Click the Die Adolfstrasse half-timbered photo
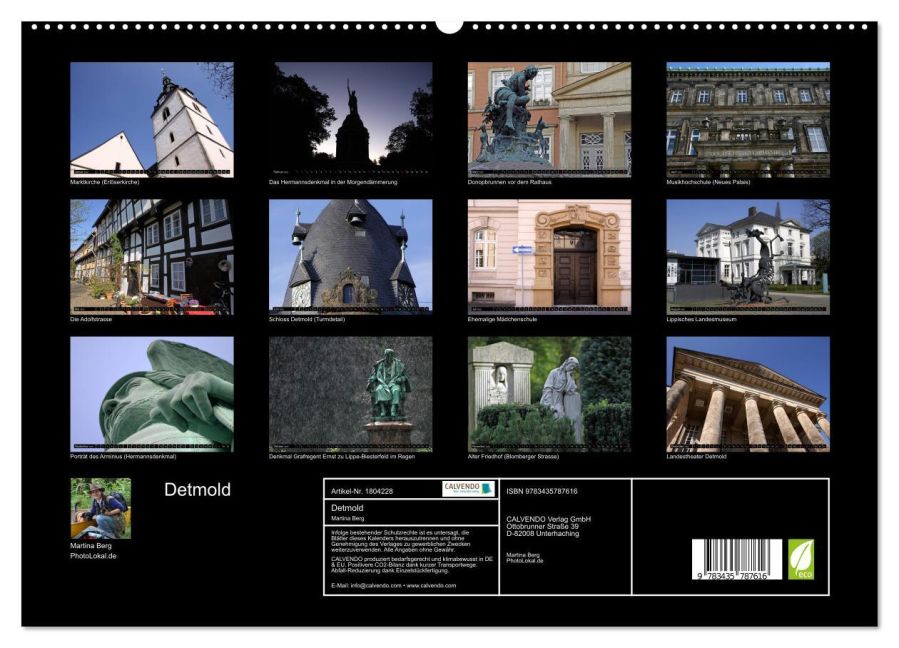Viewport: 899px width, 648px height. (x=151, y=256)
